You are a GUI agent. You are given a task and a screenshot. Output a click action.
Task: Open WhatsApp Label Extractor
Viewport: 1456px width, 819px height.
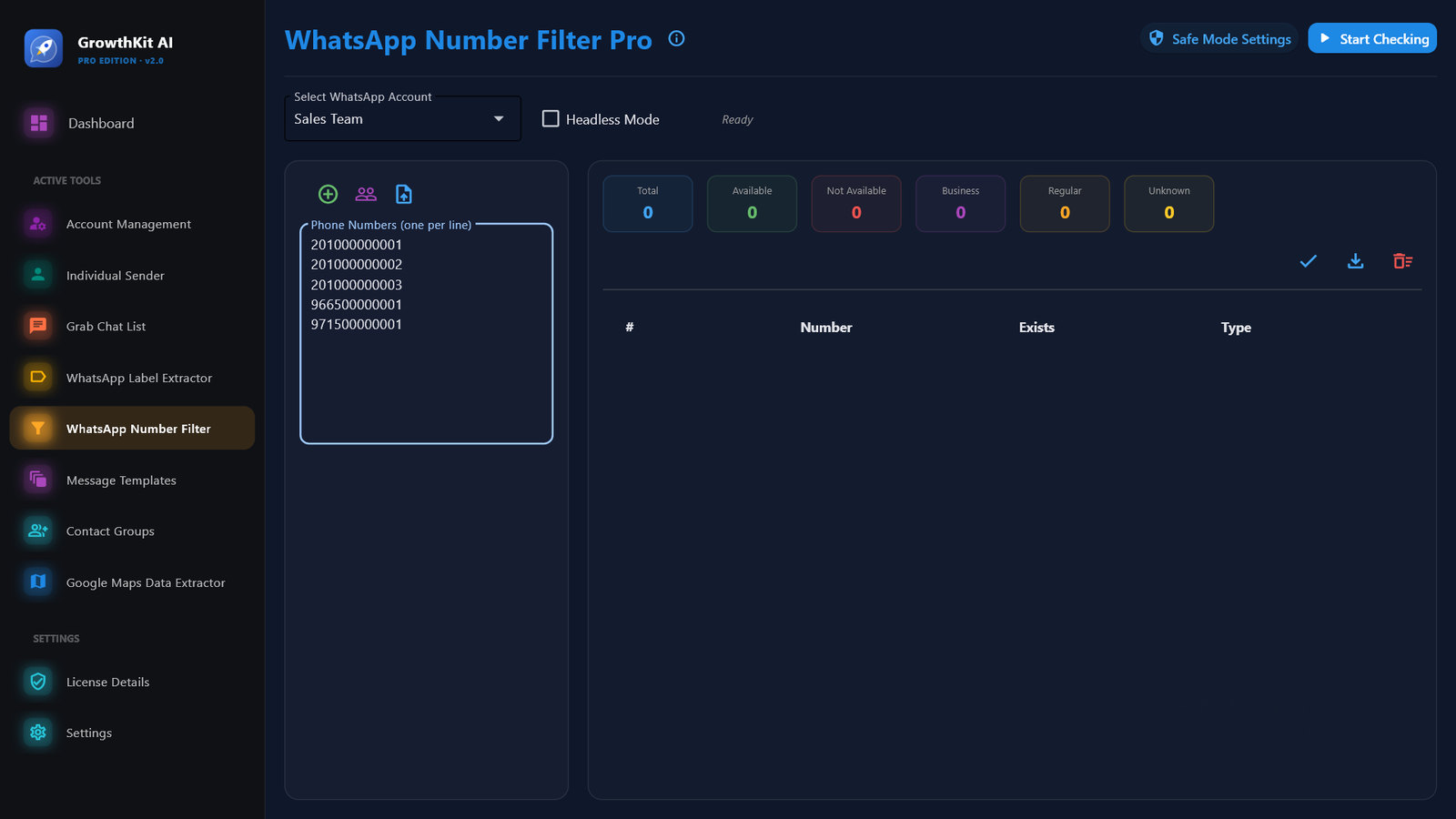coord(133,377)
